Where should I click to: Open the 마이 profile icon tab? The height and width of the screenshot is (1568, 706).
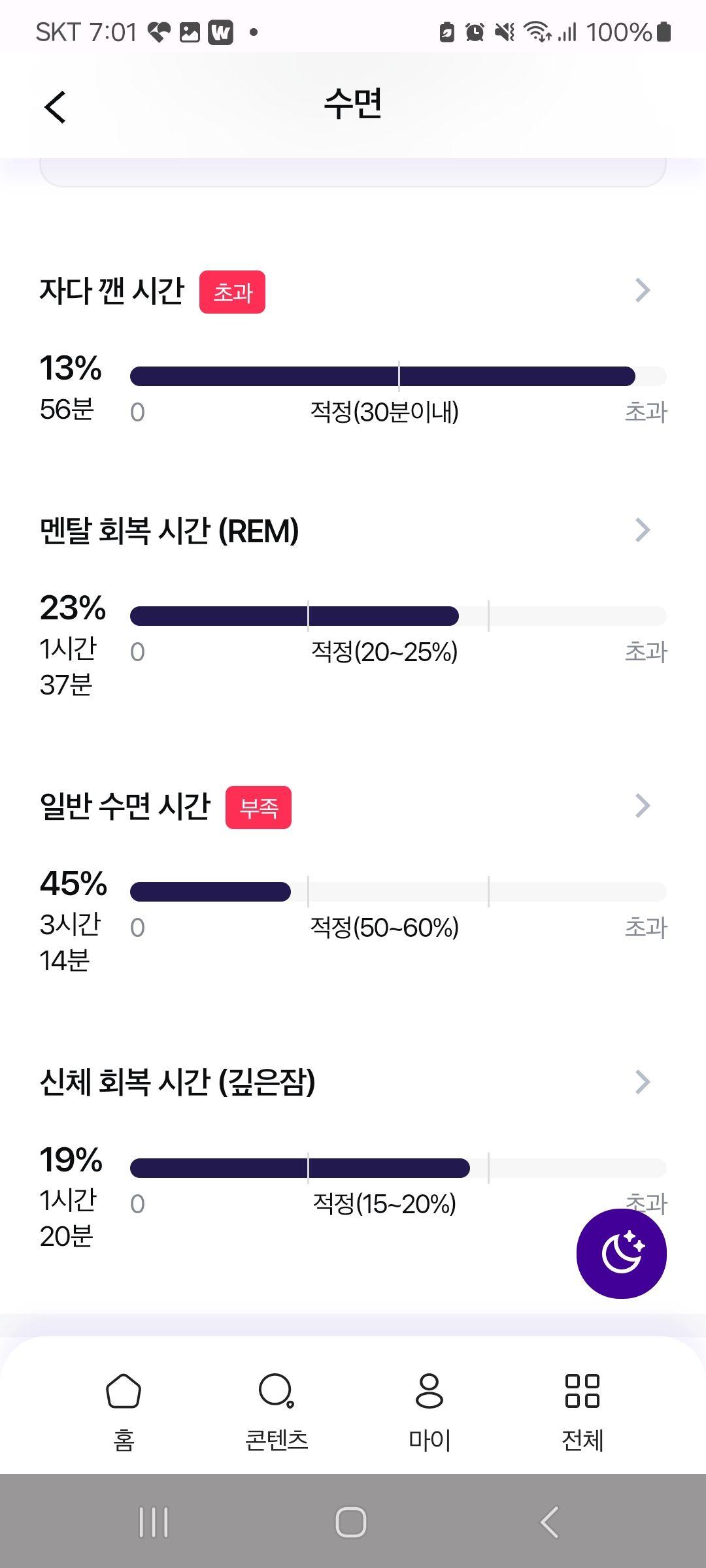pos(429,1411)
